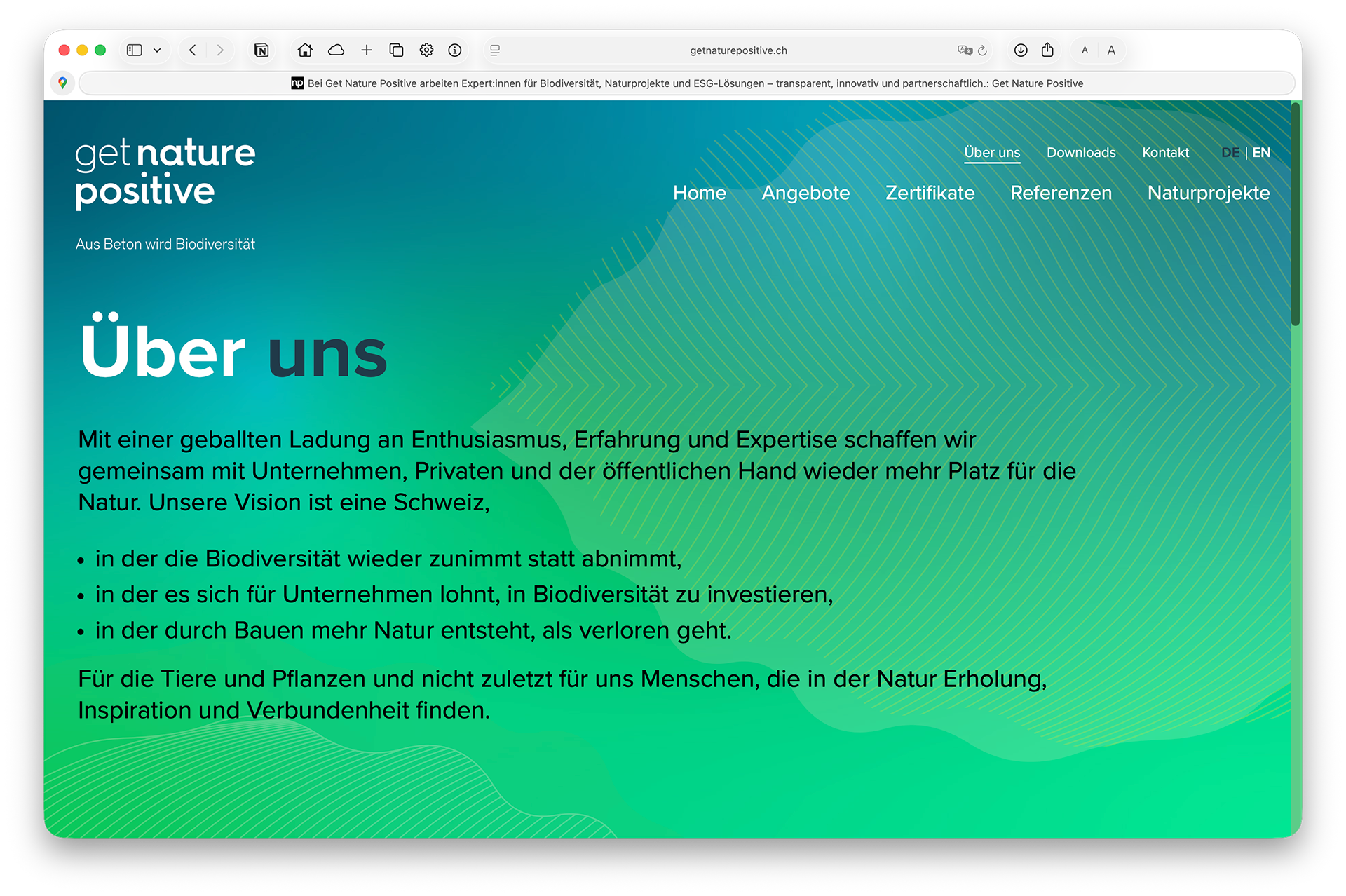Open the Angebote navigation menu item

click(x=805, y=193)
